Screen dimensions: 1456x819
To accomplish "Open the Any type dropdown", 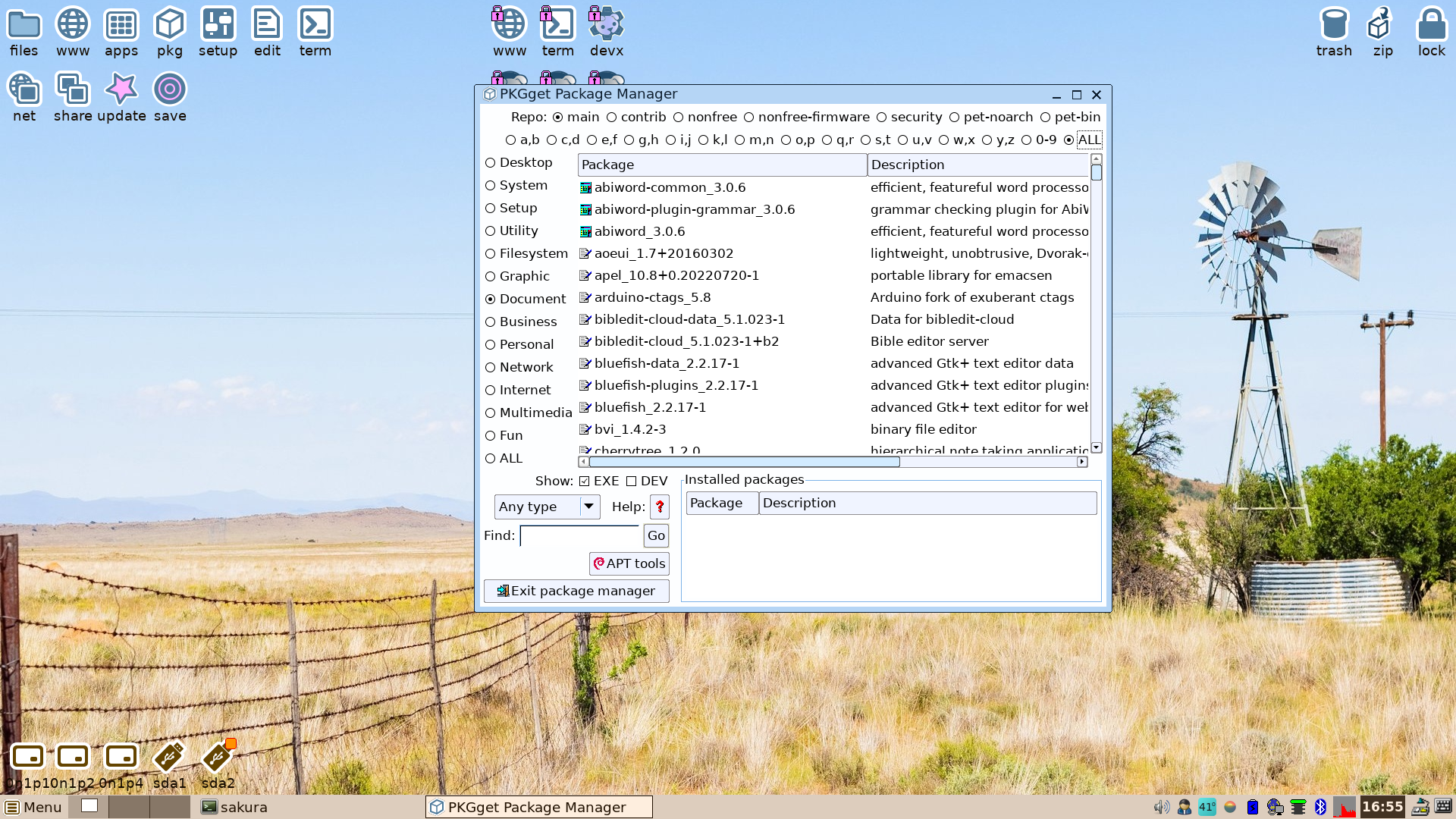I will pos(547,507).
